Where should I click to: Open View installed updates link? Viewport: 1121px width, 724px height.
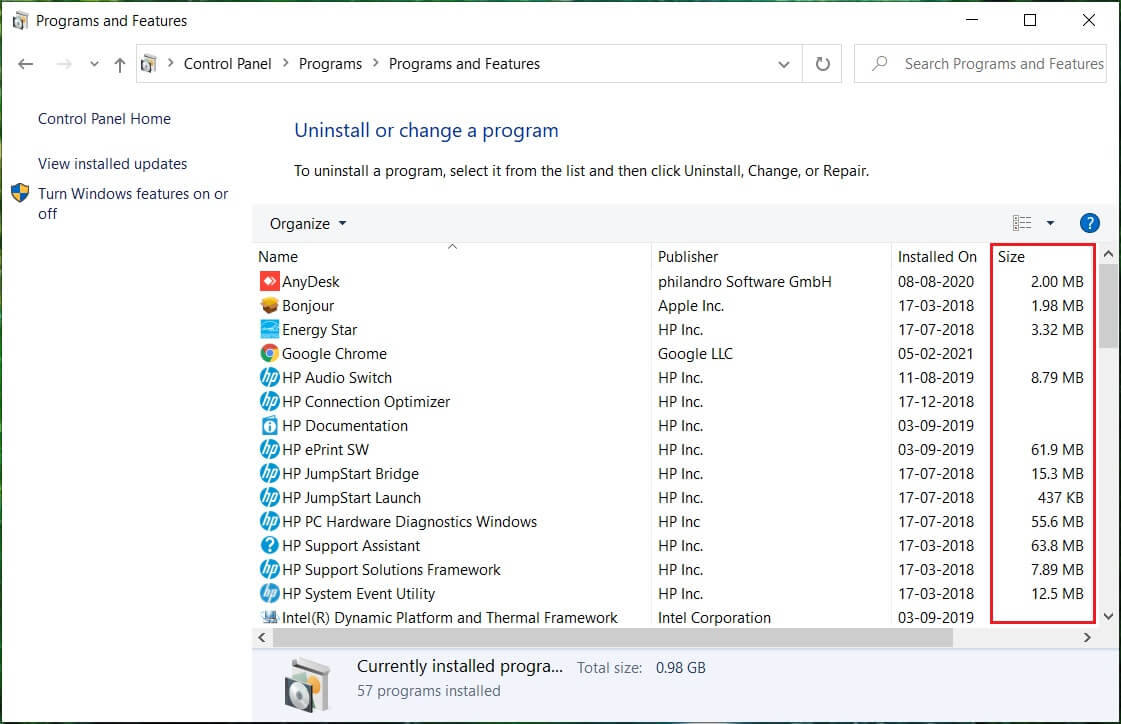pos(112,164)
